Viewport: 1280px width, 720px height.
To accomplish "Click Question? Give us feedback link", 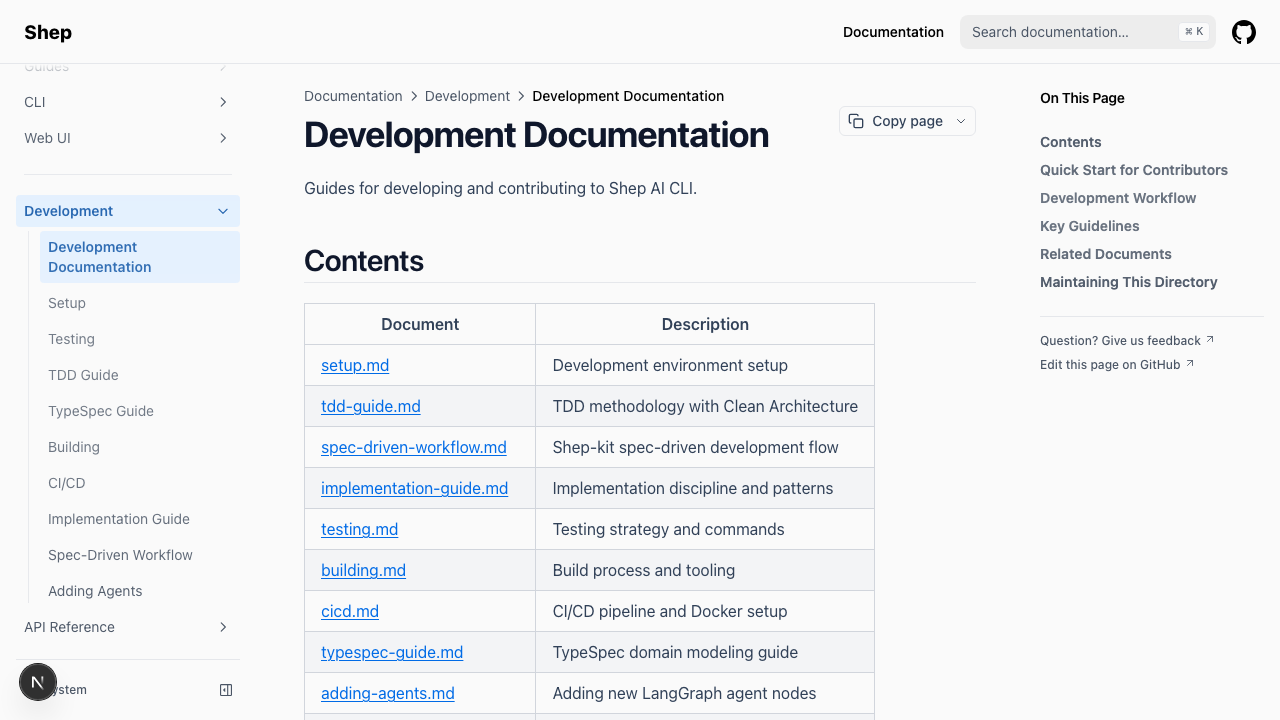I will tap(1127, 340).
